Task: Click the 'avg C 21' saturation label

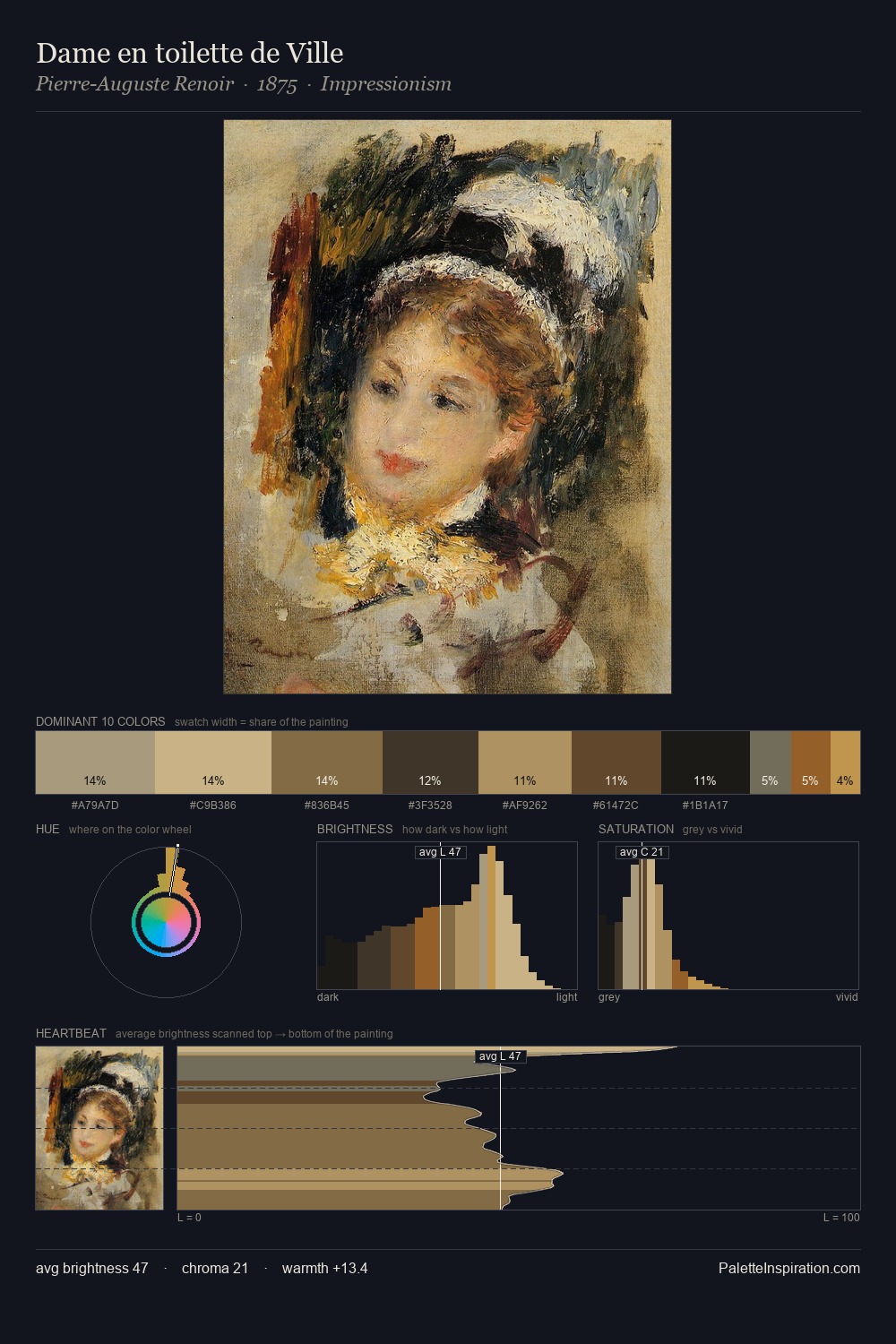Action: point(642,852)
